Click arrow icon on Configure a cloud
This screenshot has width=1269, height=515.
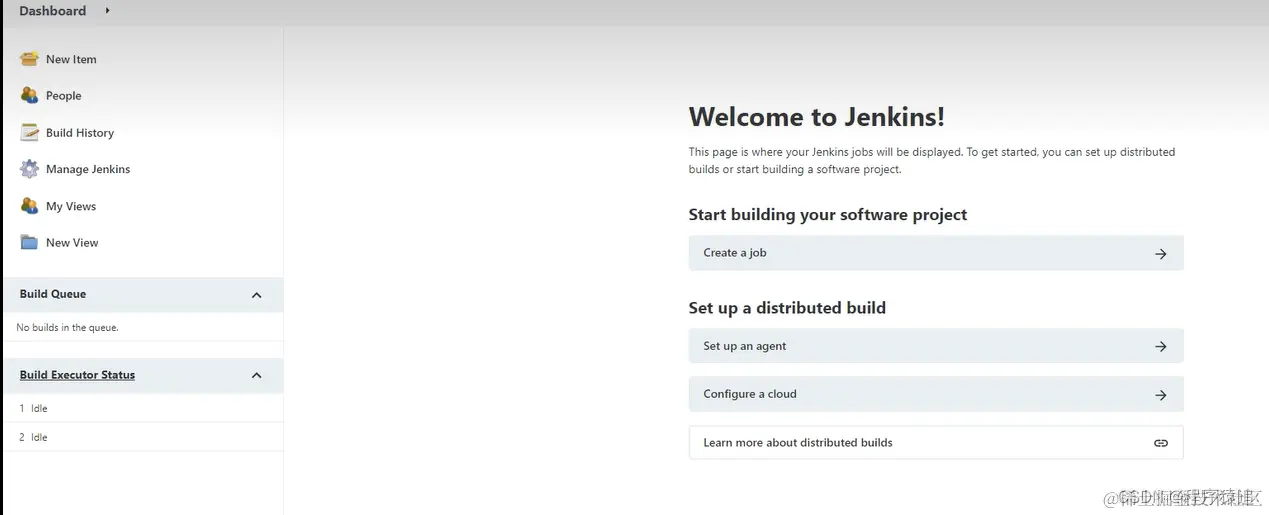[1161, 395]
